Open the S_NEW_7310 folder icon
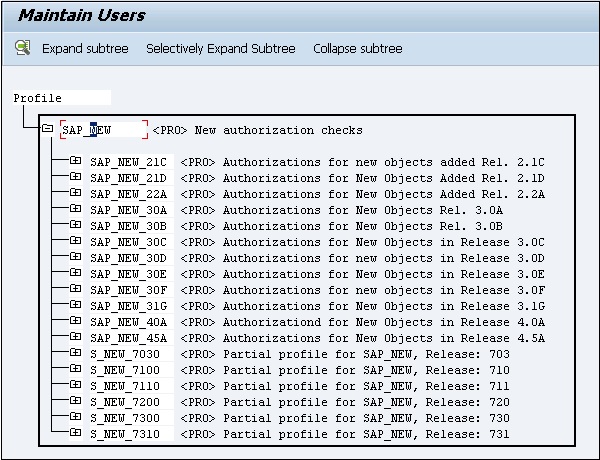The height and width of the screenshot is (460, 600). click(76, 433)
